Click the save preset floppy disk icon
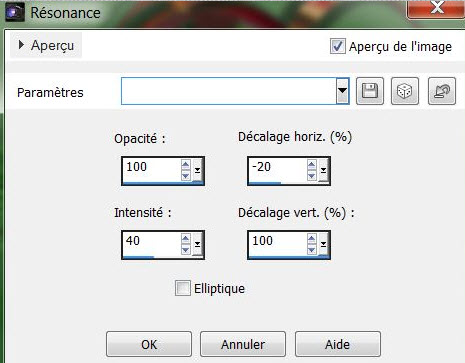465x363 pixels. click(x=370, y=91)
